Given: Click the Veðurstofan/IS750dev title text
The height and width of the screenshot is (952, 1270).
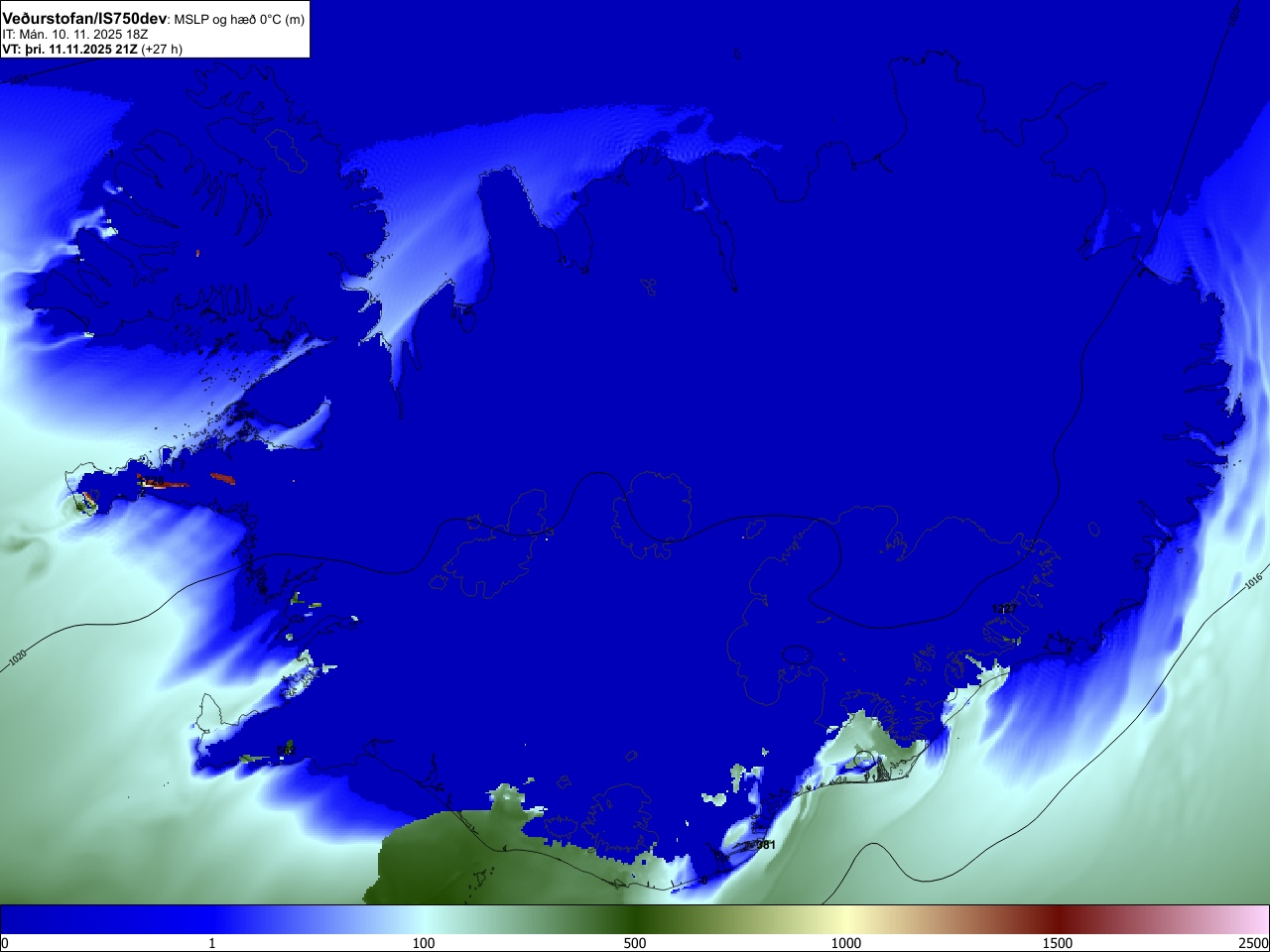Looking at the screenshot, I should [84, 19].
